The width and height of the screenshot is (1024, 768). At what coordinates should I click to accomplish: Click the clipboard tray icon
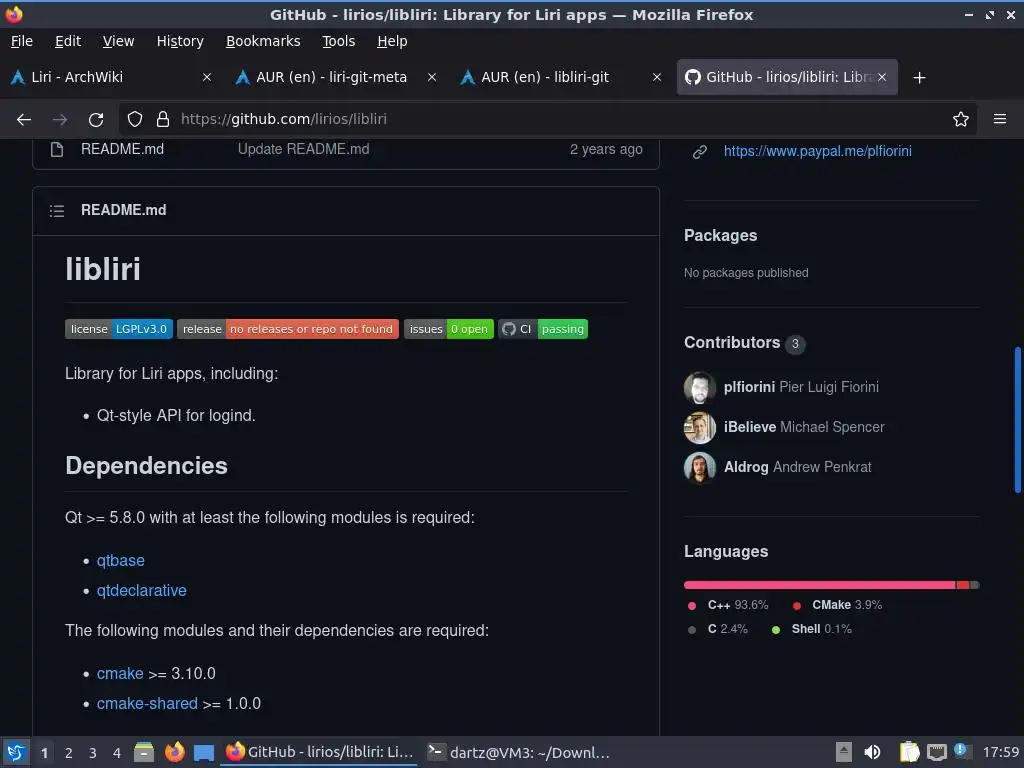[909, 752]
